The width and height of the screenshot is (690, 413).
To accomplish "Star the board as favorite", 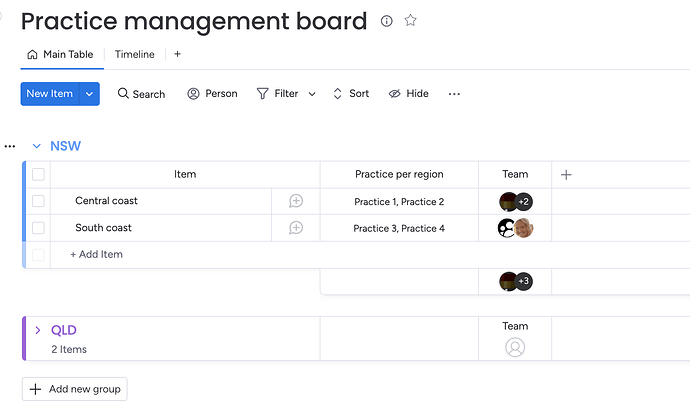I will 410,21.
